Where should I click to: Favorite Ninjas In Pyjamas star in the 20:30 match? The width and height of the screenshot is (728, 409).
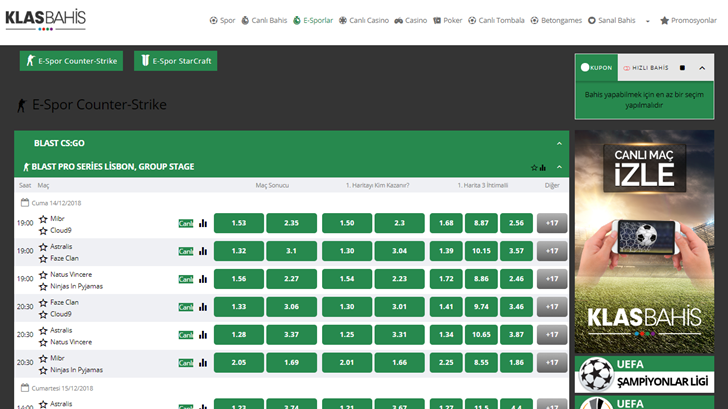(43, 370)
